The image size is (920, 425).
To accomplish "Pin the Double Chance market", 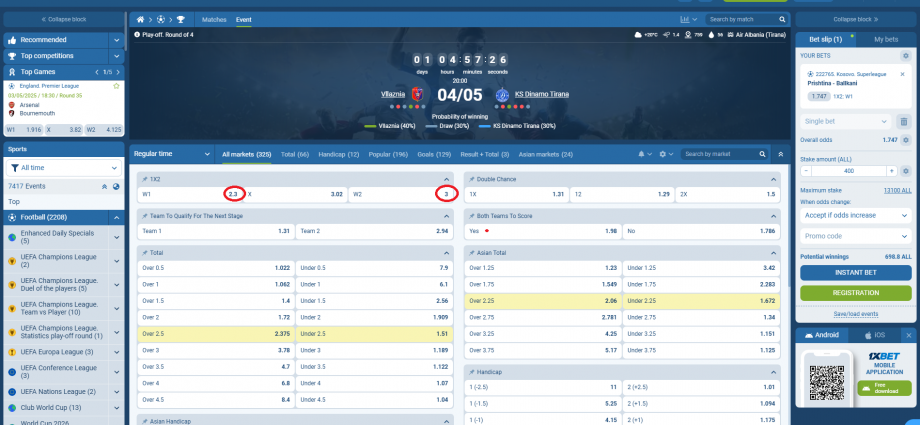I will [x=472, y=179].
